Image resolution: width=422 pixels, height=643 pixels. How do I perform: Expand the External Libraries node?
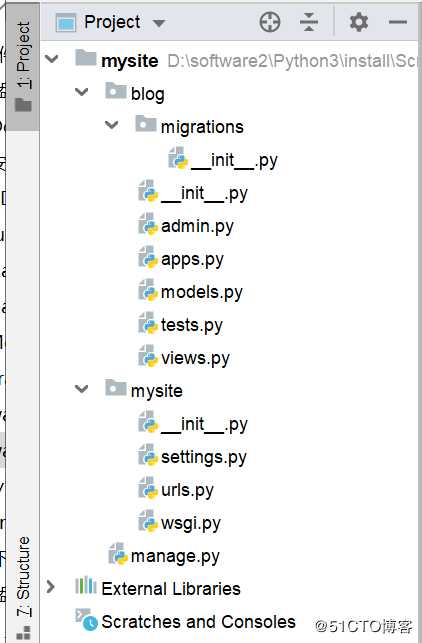50,587
